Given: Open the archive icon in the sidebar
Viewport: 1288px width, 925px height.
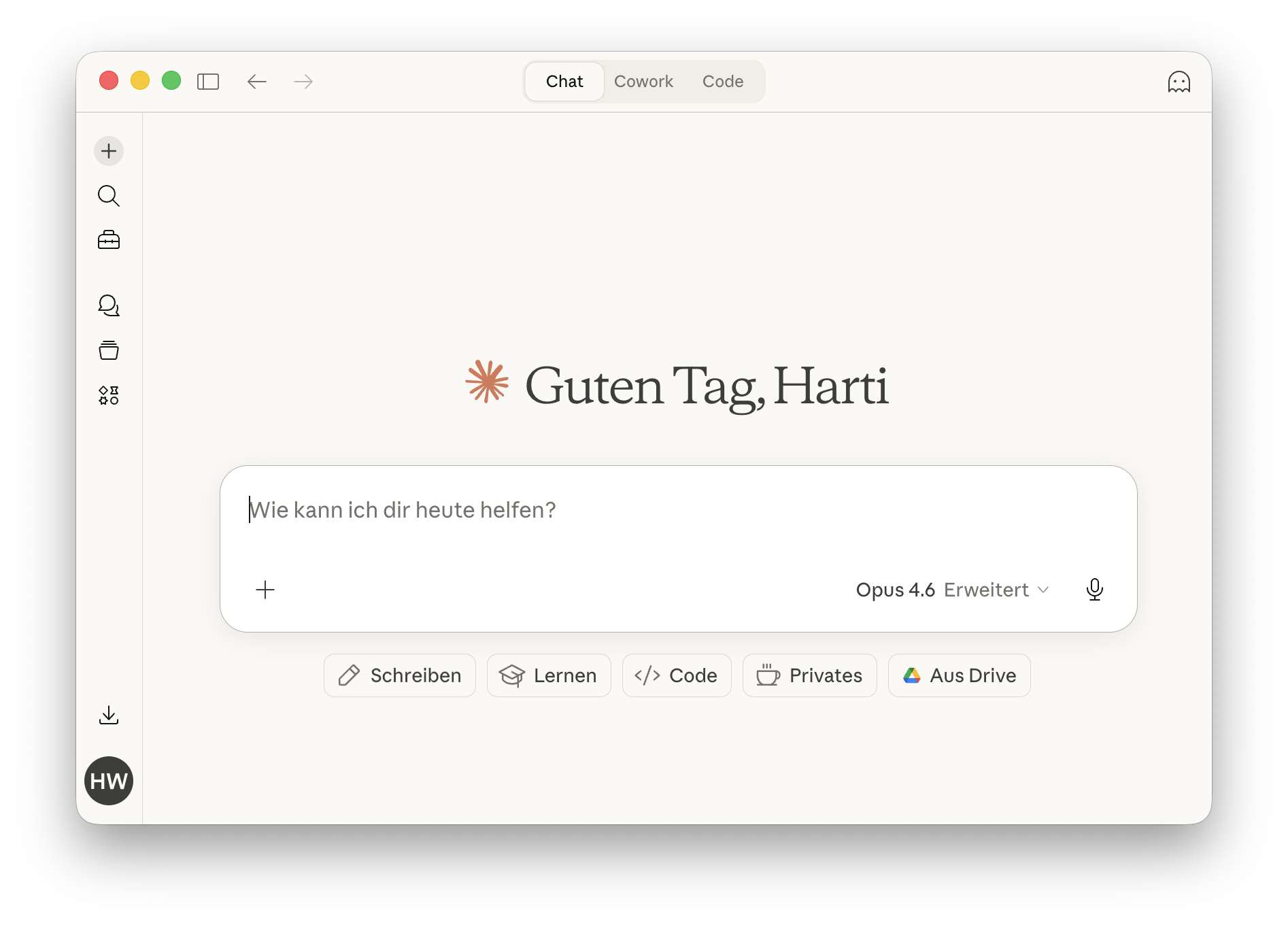Looking at the screenshot, I should coord(109,350).
